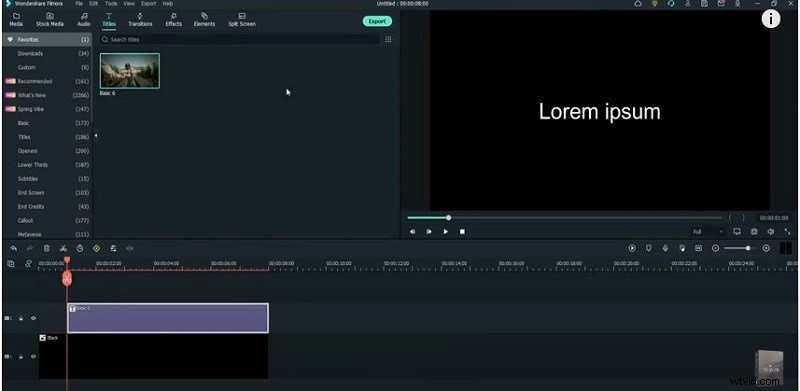The width and height of the screenshot is (800, 391).
Task: Open the Subtitles category
Action: click(47, 179)
